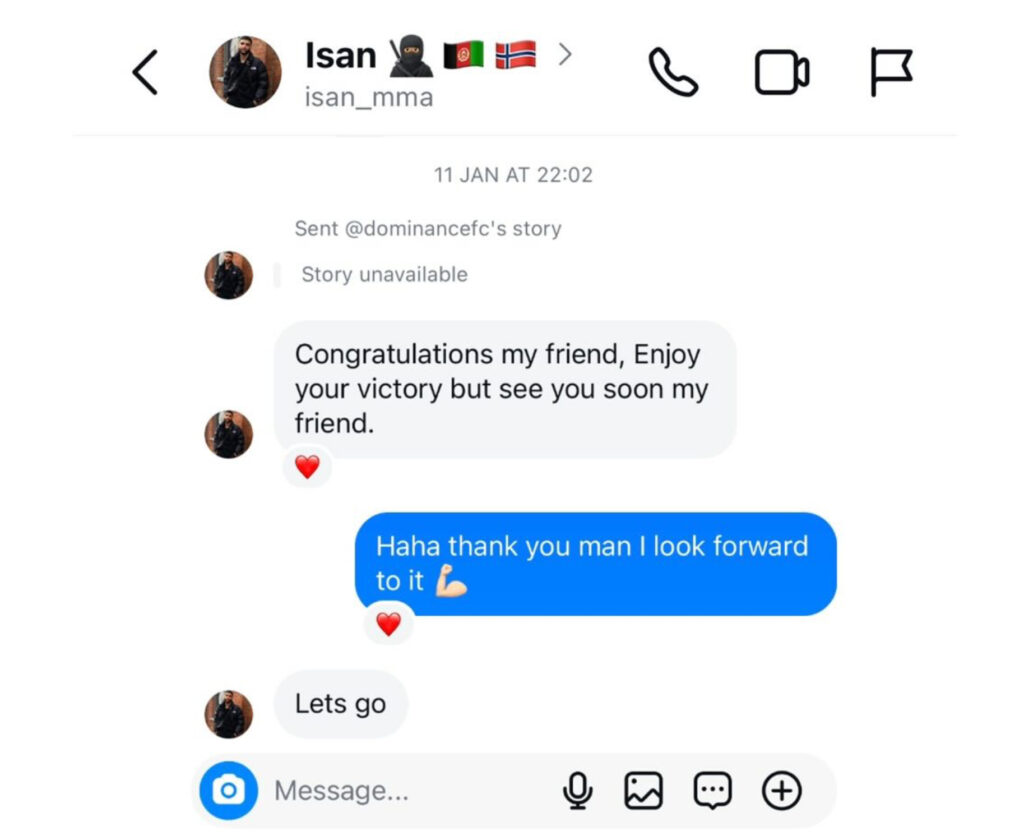Open the Story unavailable attachment
Image resolution: width=1024 pixels, height=840 pixels.
click(x=385, y=274)
